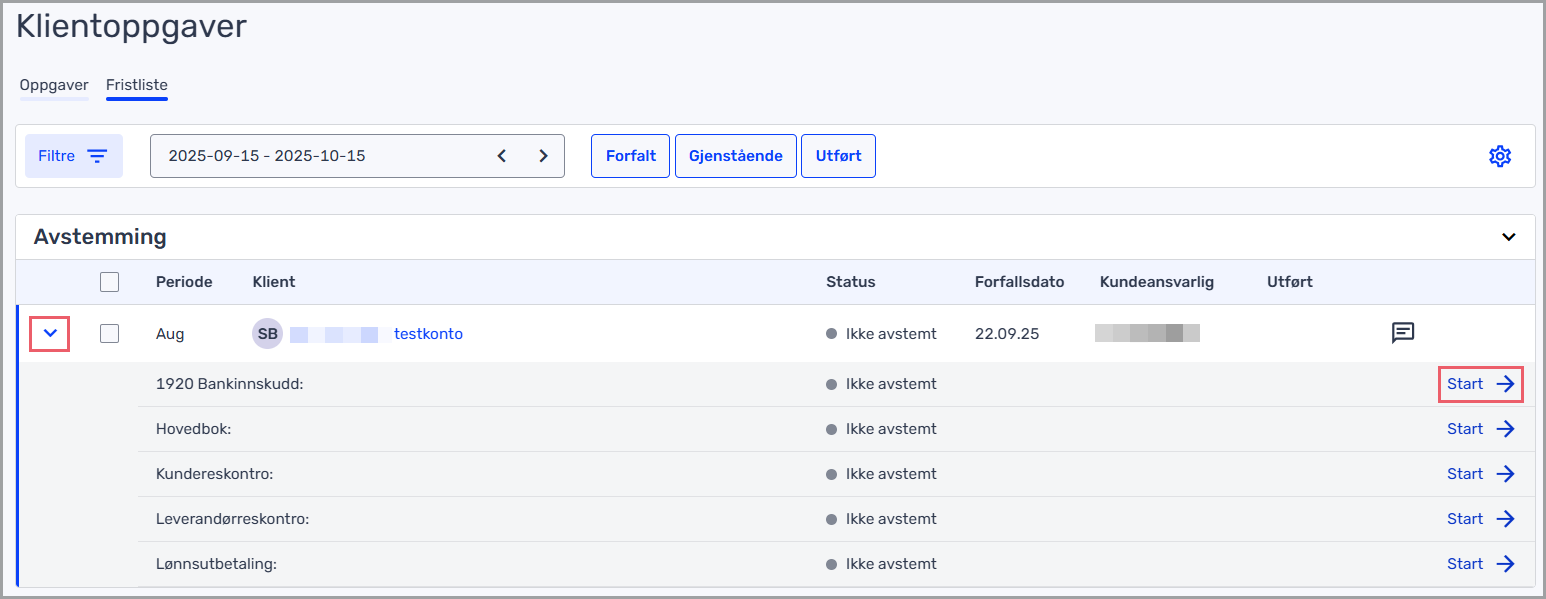
Task: Select the Fristliste tab
Action: [x=137, y=85]
